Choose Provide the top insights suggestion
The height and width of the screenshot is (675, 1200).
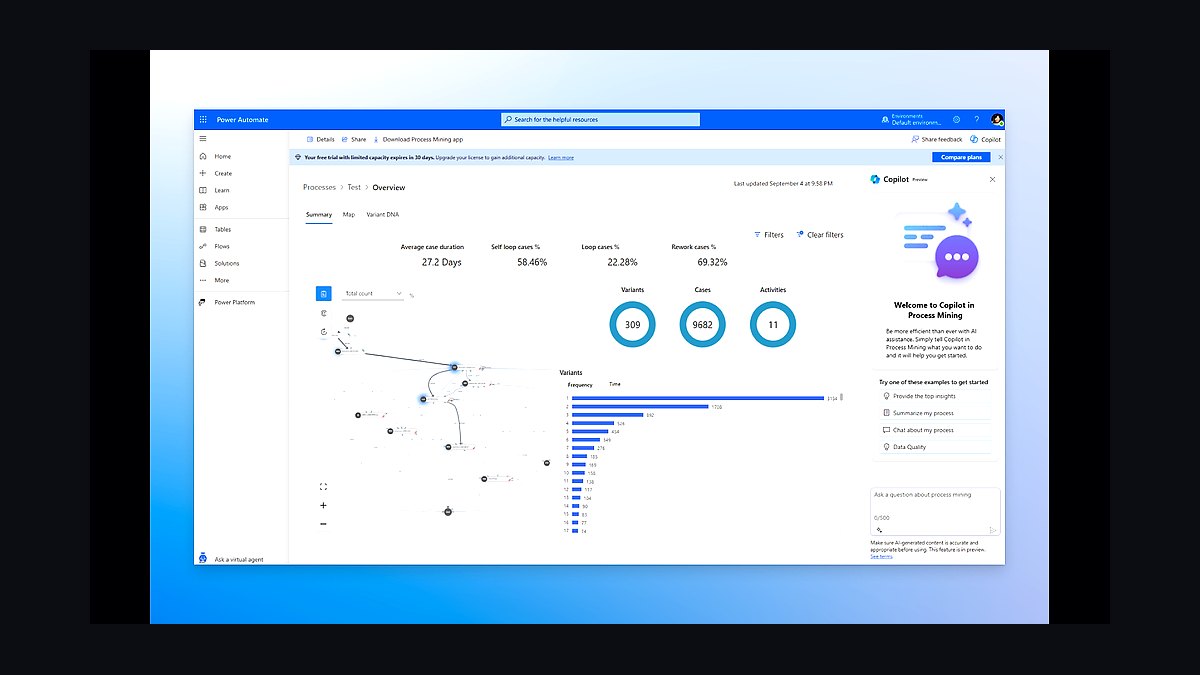[x=924, y=396]
